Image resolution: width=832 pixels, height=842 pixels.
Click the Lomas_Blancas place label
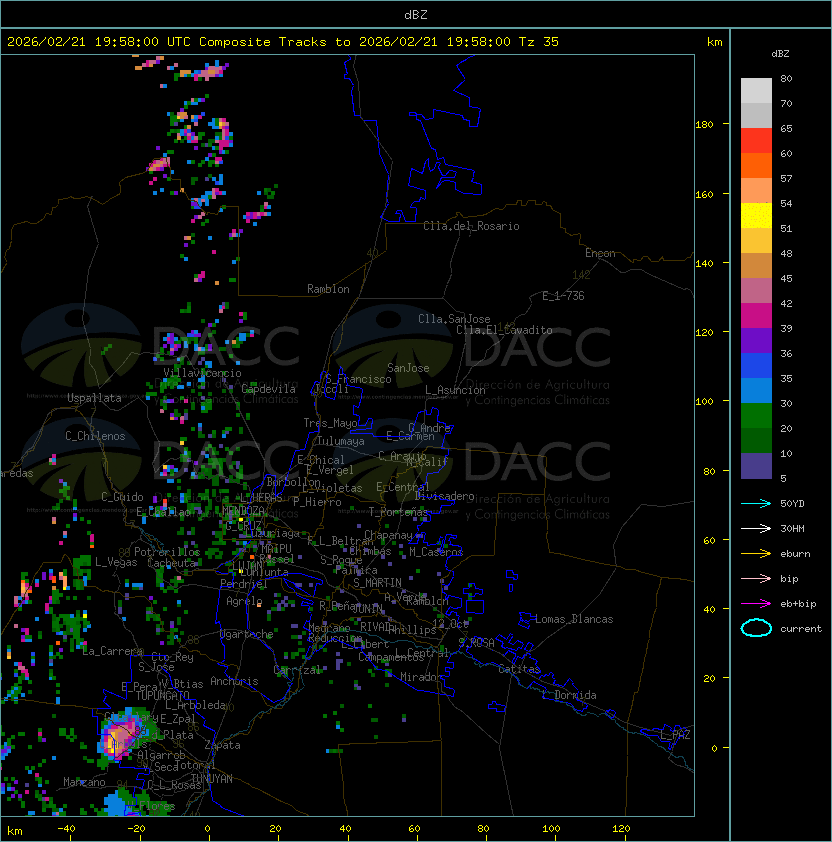coord(574,619)
